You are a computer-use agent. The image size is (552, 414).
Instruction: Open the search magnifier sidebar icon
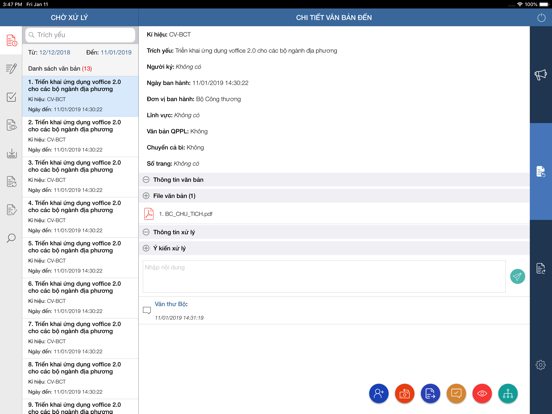(11, 238)
